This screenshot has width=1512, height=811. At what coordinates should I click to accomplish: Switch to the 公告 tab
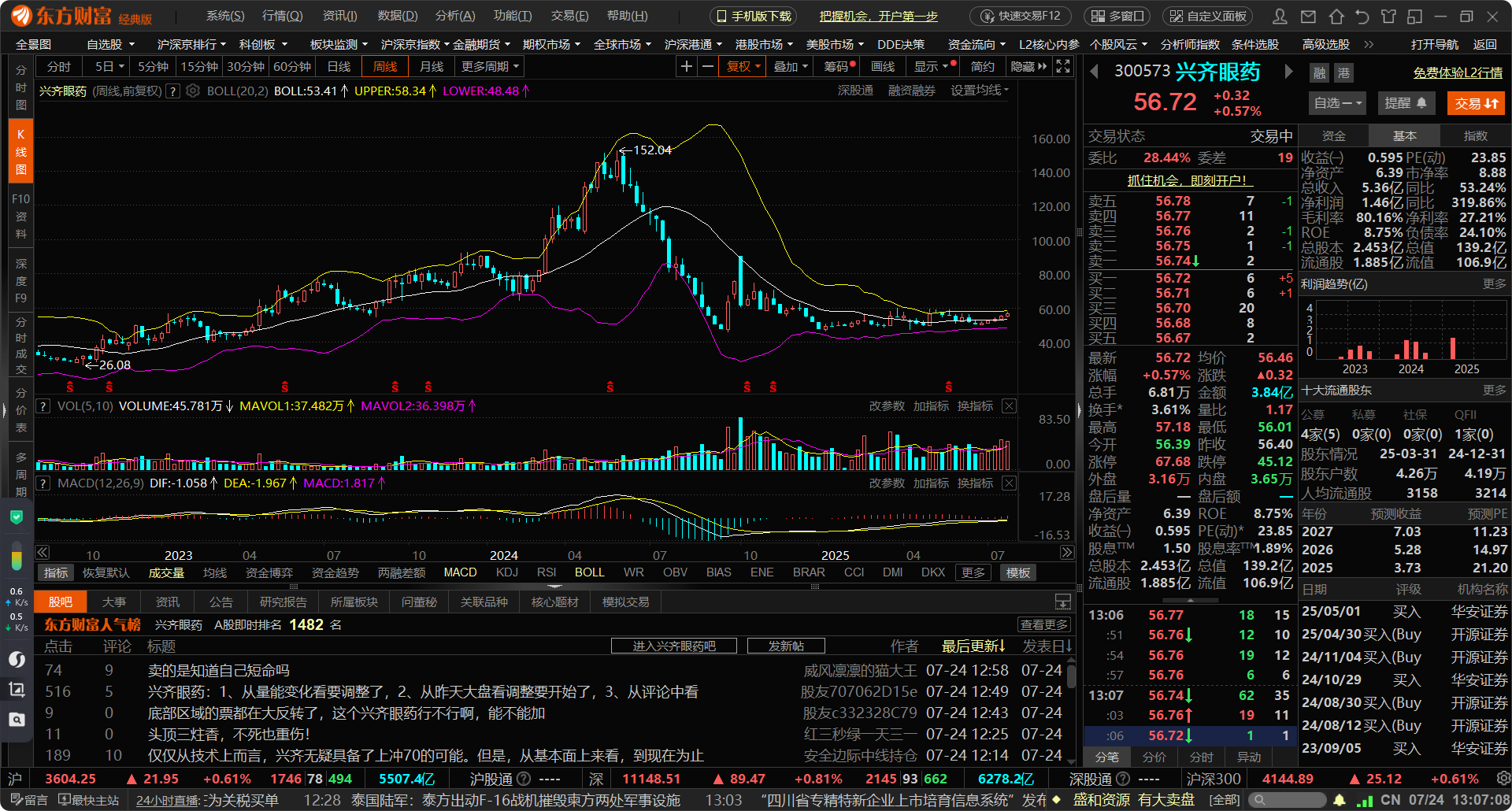pyautogui.click(x=220, y=602)
